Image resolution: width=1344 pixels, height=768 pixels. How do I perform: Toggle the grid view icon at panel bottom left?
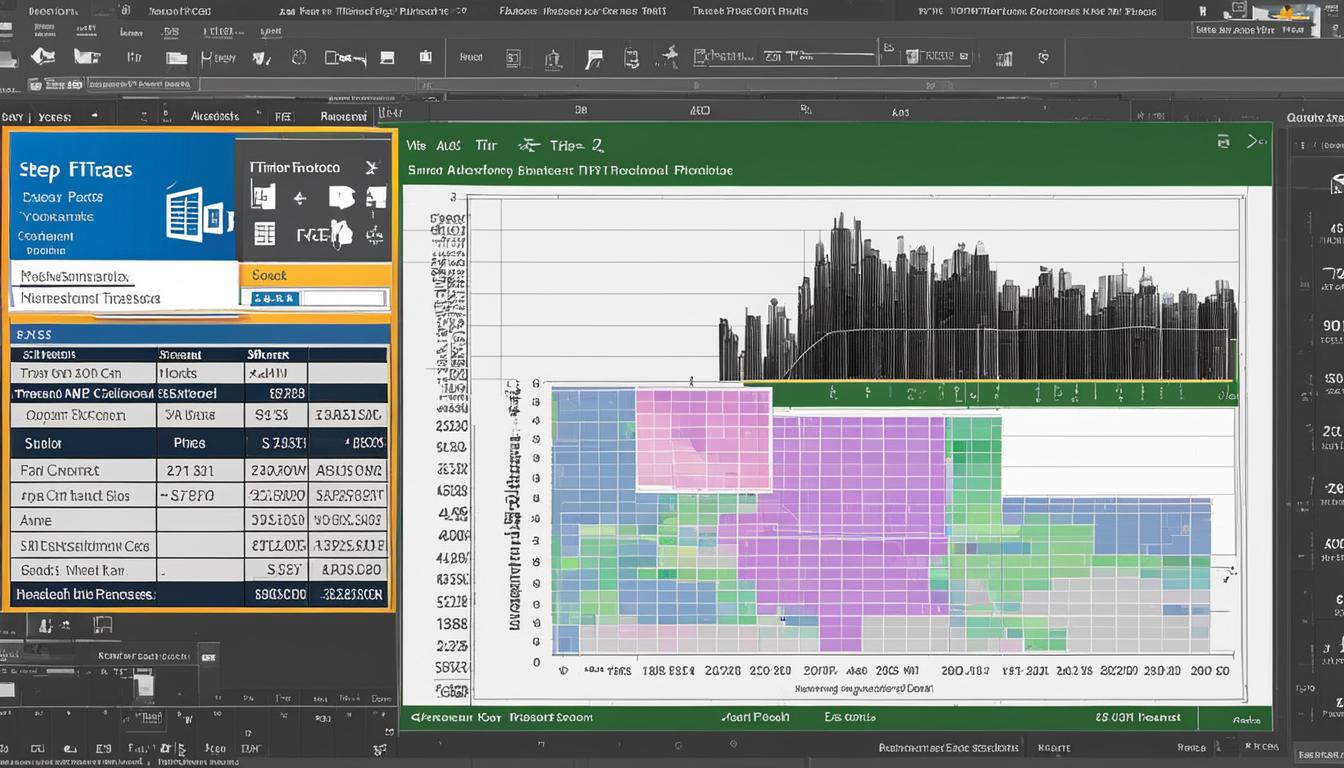102,624
